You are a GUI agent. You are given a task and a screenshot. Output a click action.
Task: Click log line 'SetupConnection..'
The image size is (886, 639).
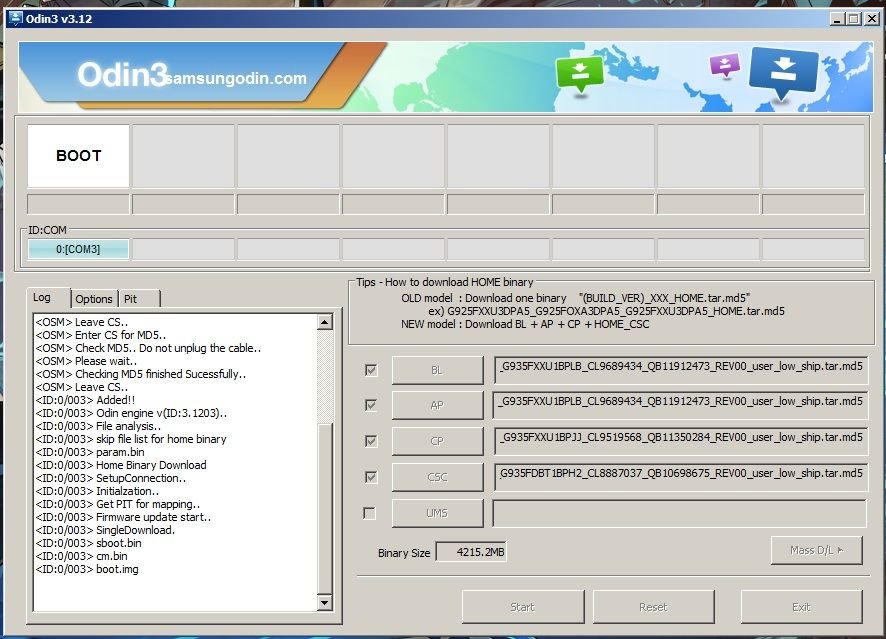click(x=111, y=478)
